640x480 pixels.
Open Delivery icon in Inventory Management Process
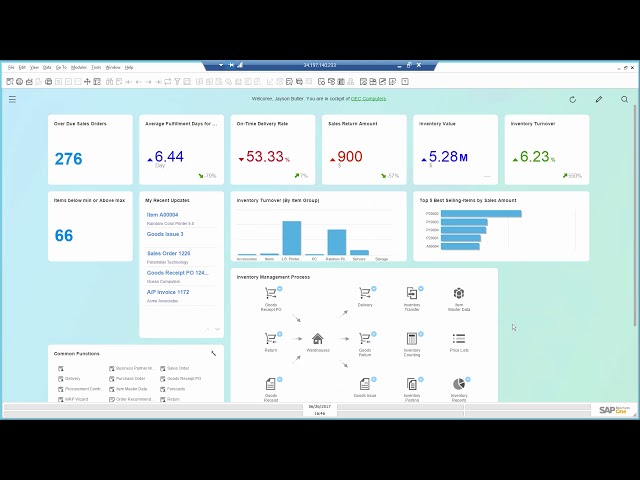click(x=364, y=293)
